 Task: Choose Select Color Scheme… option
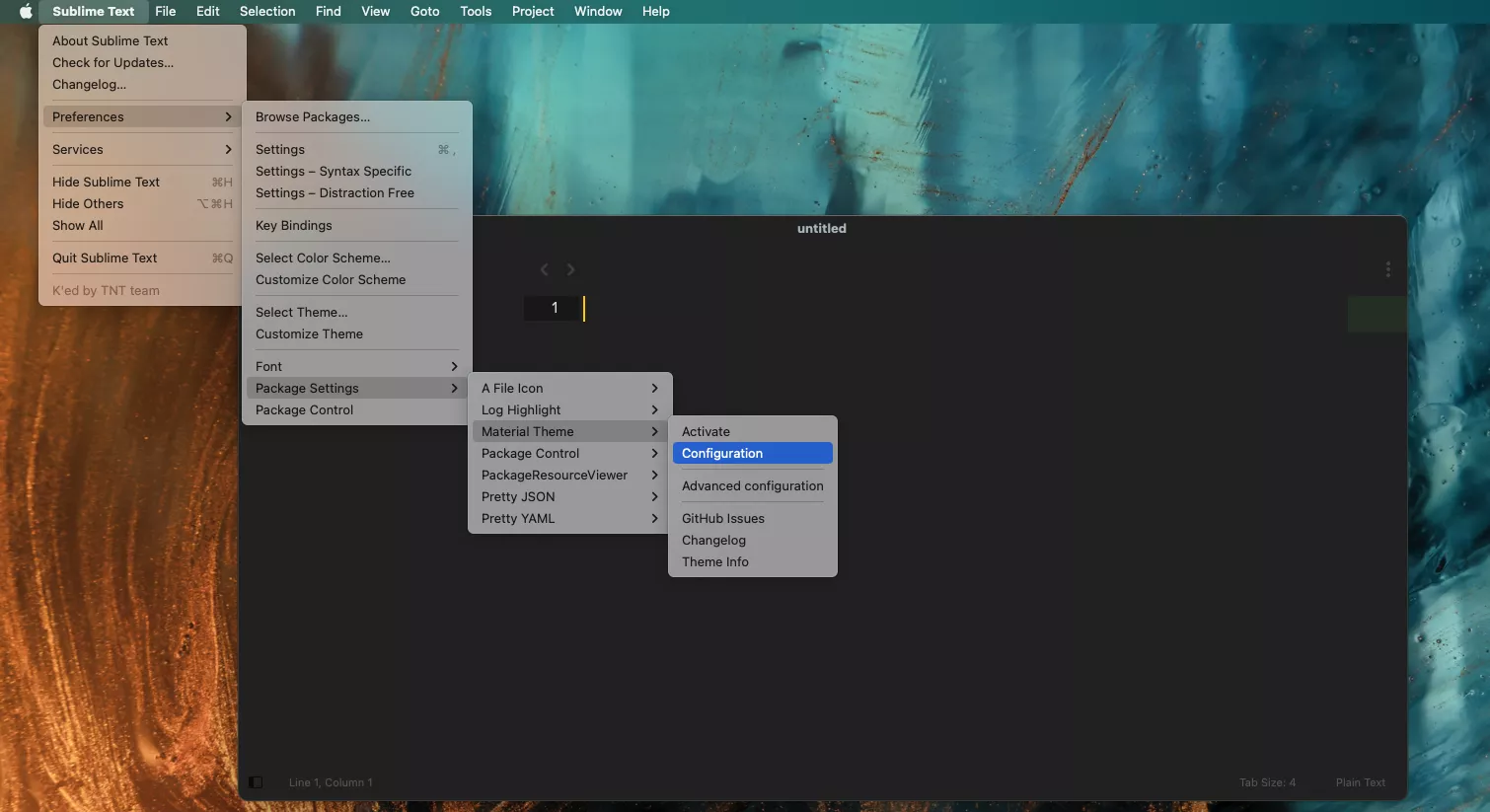(323, 258)
